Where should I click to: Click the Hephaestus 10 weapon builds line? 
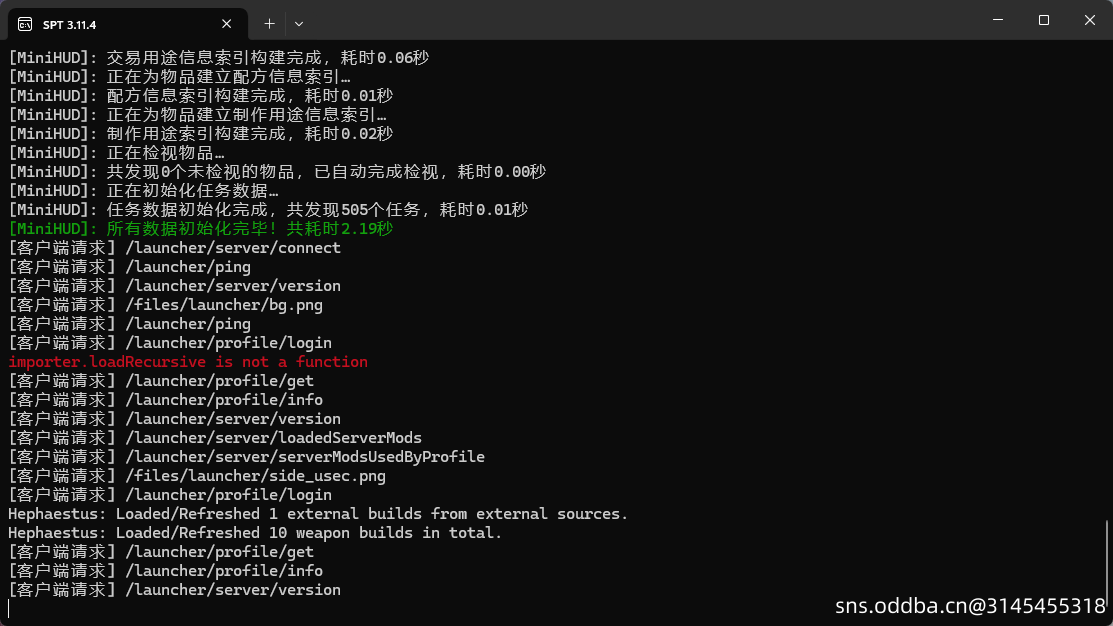[x=255, y=533]
